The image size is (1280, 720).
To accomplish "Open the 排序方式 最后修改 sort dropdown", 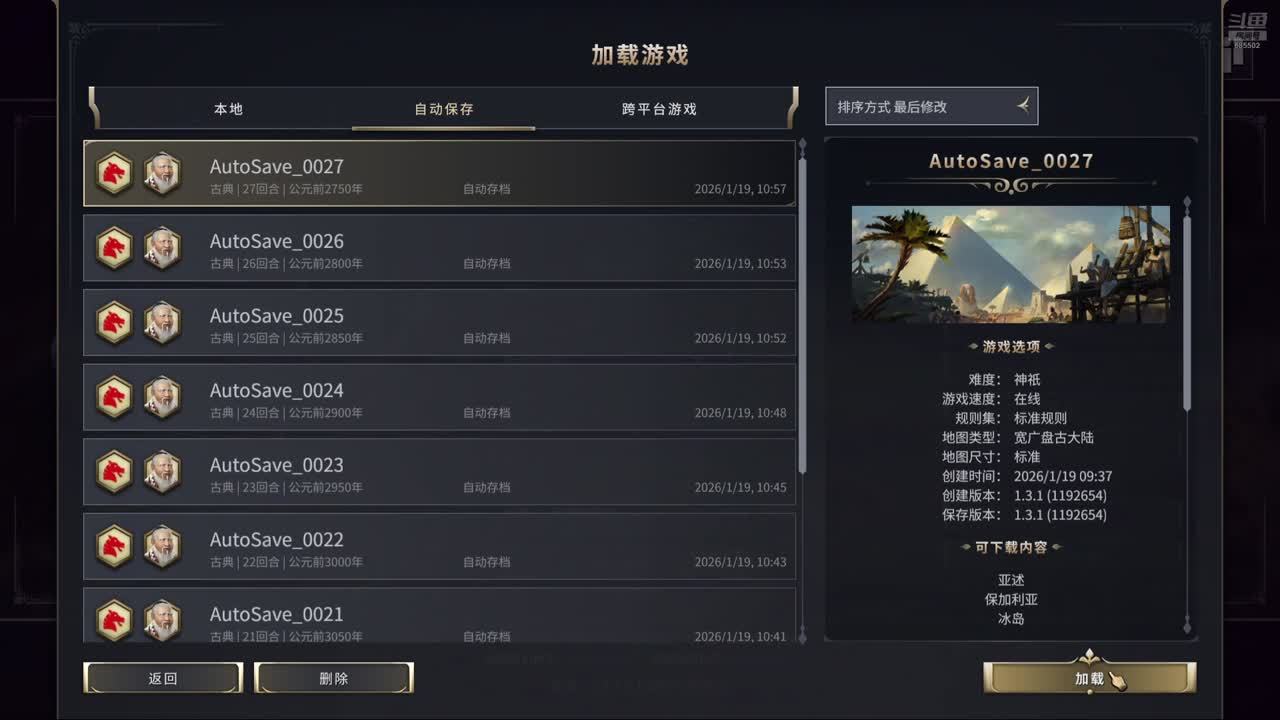I will (931, 106).
